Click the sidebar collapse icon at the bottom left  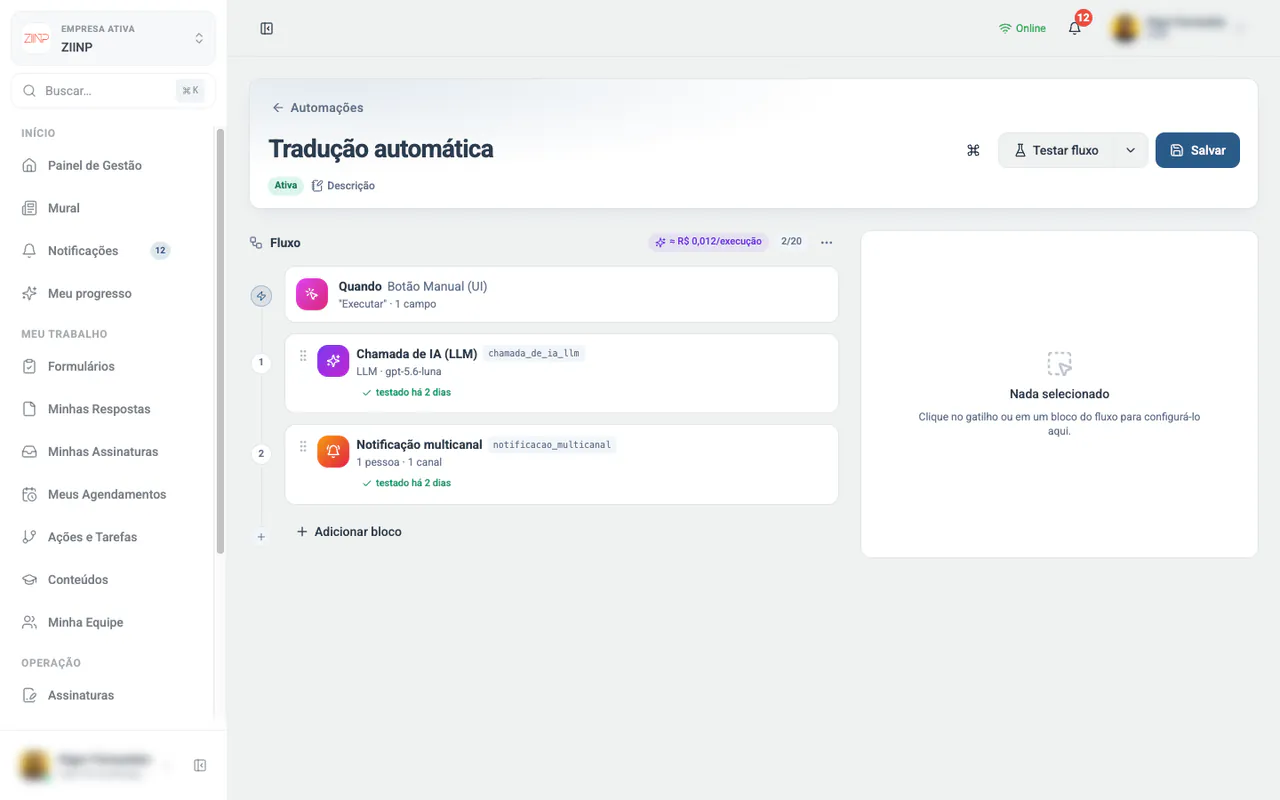click(200, 765)
